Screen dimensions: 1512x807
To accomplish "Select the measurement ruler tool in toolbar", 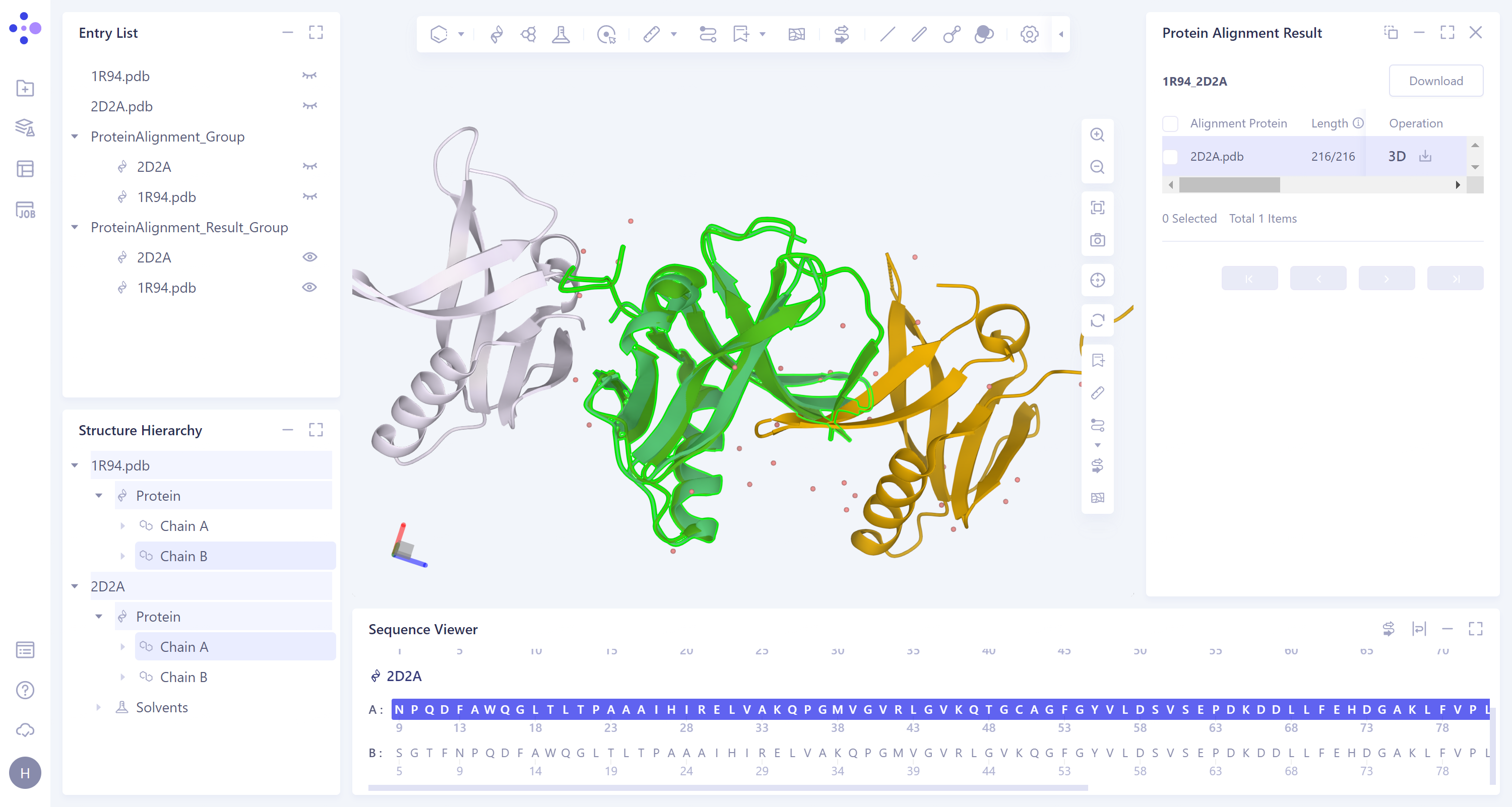I will [651, 34].
